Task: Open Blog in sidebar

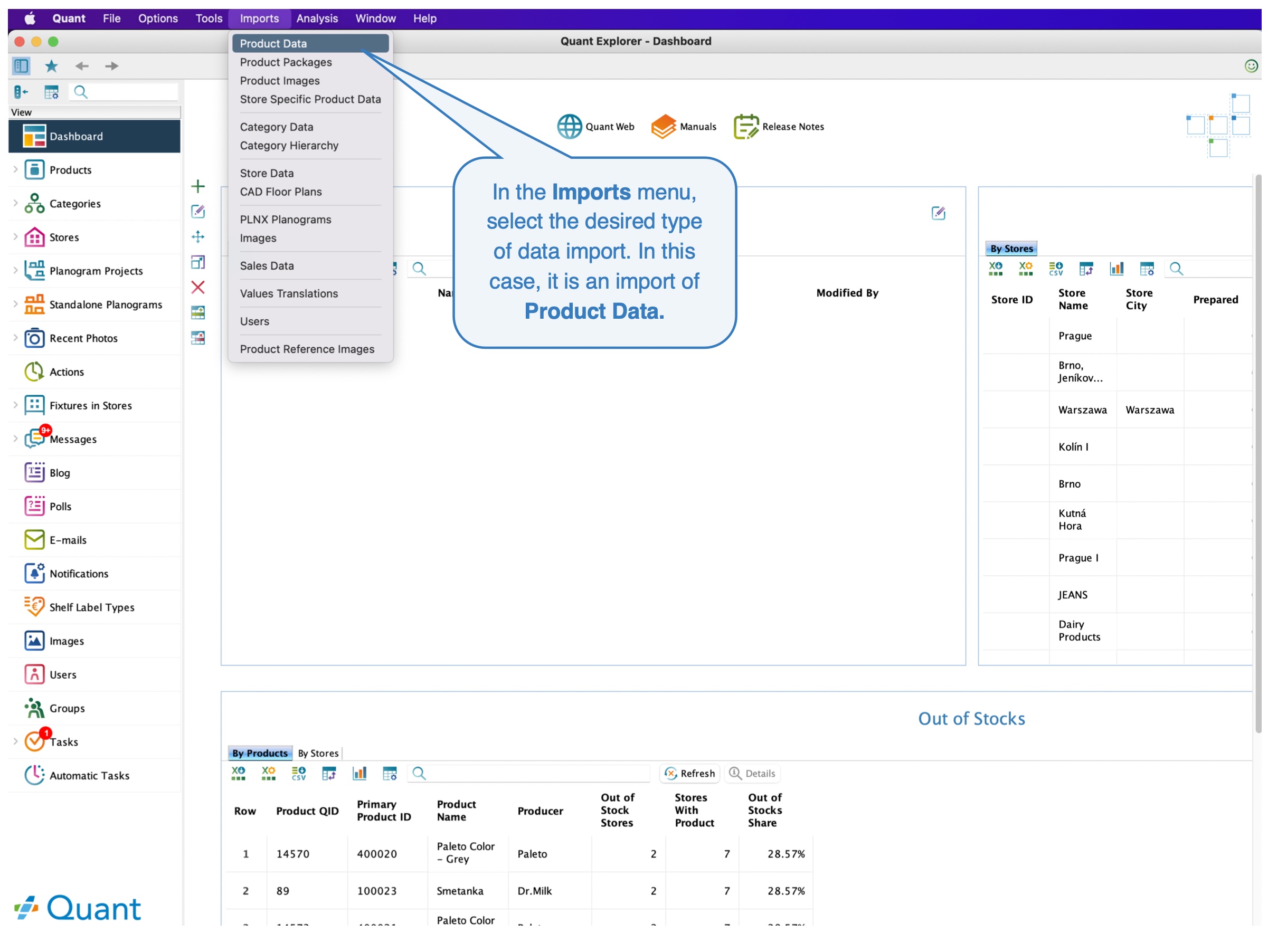Action: click(95, 473)
